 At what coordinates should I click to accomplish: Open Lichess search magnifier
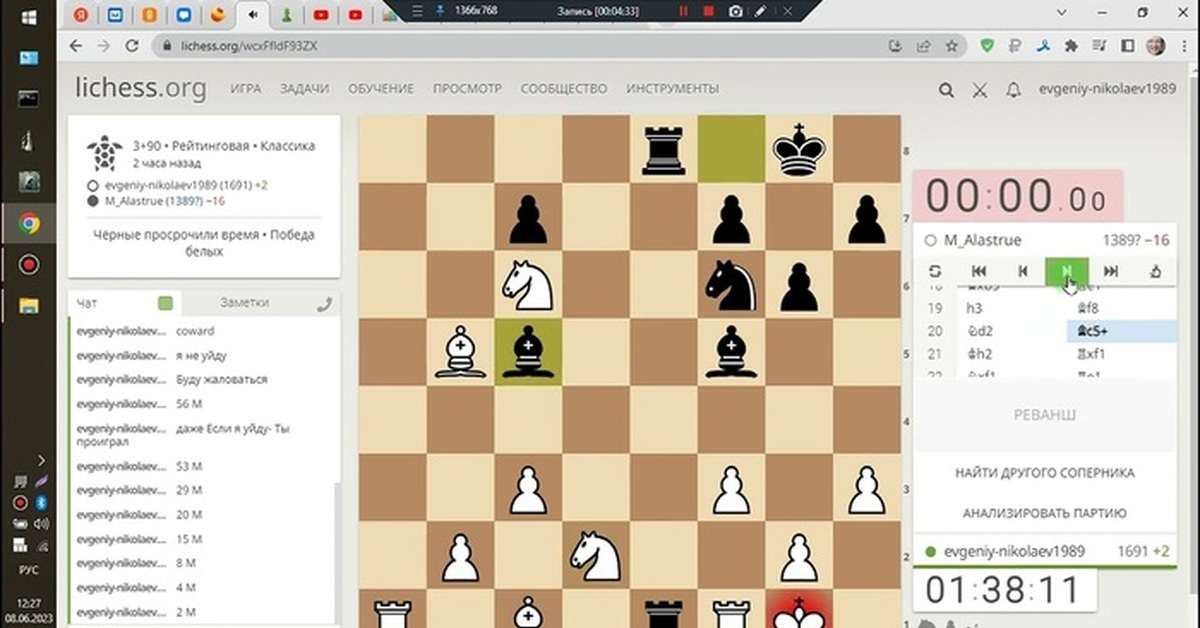946,89
